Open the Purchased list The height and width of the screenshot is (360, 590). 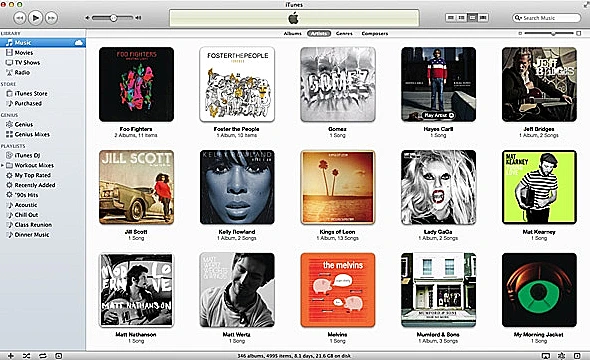[x=28, y=103]
